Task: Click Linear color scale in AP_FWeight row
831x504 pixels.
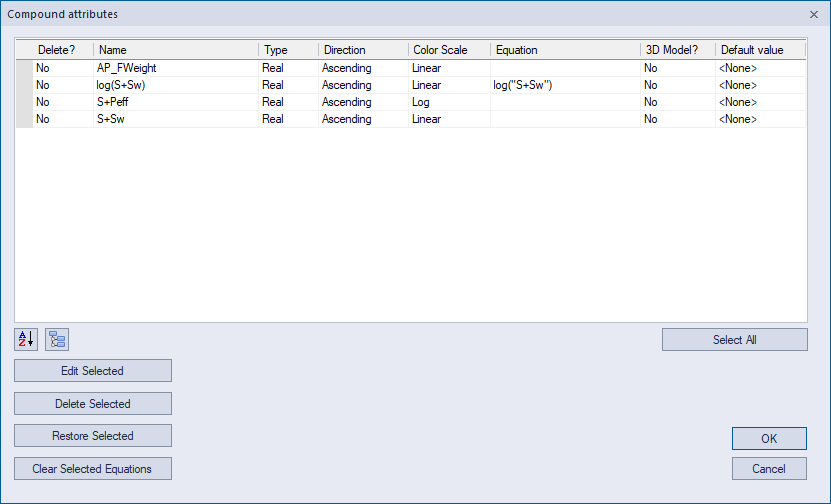Action: tap(449, 68)
